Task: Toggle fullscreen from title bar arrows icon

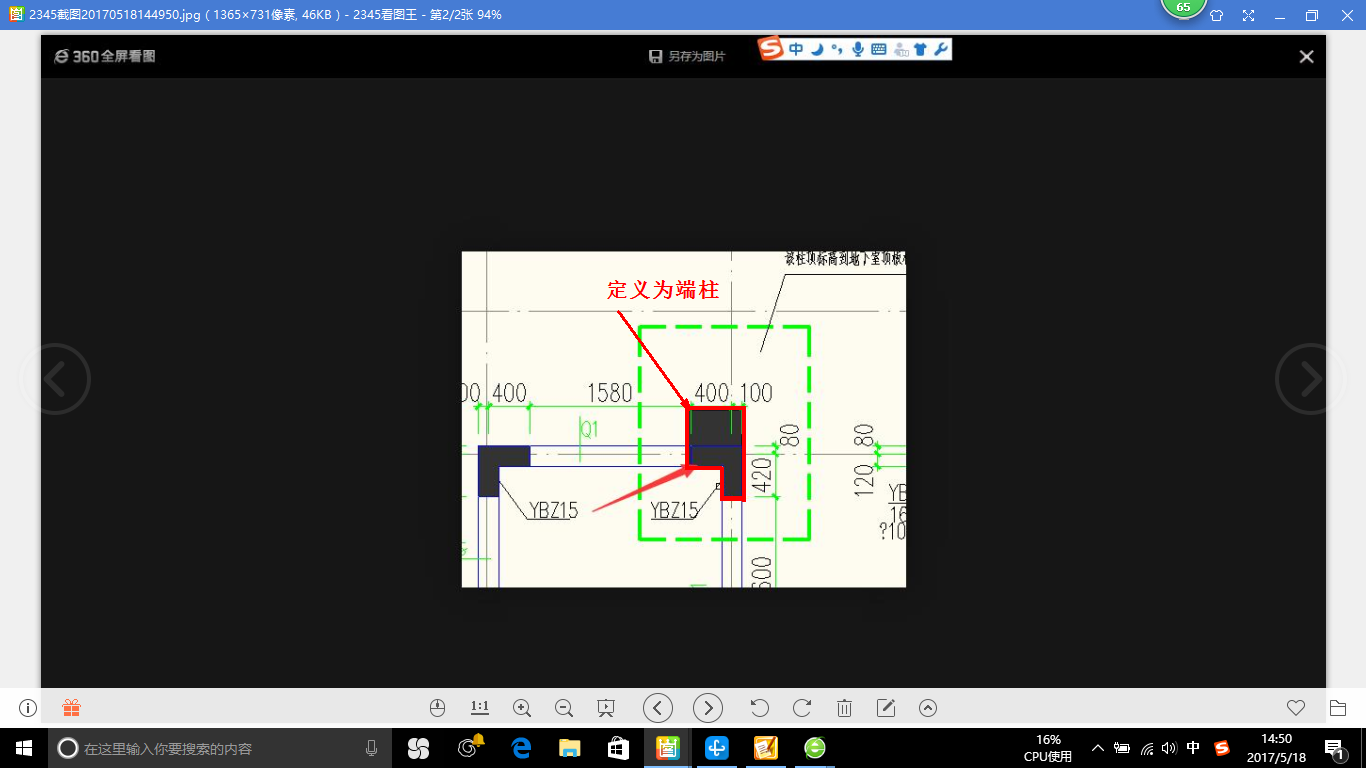Action: coord(1248,15)
